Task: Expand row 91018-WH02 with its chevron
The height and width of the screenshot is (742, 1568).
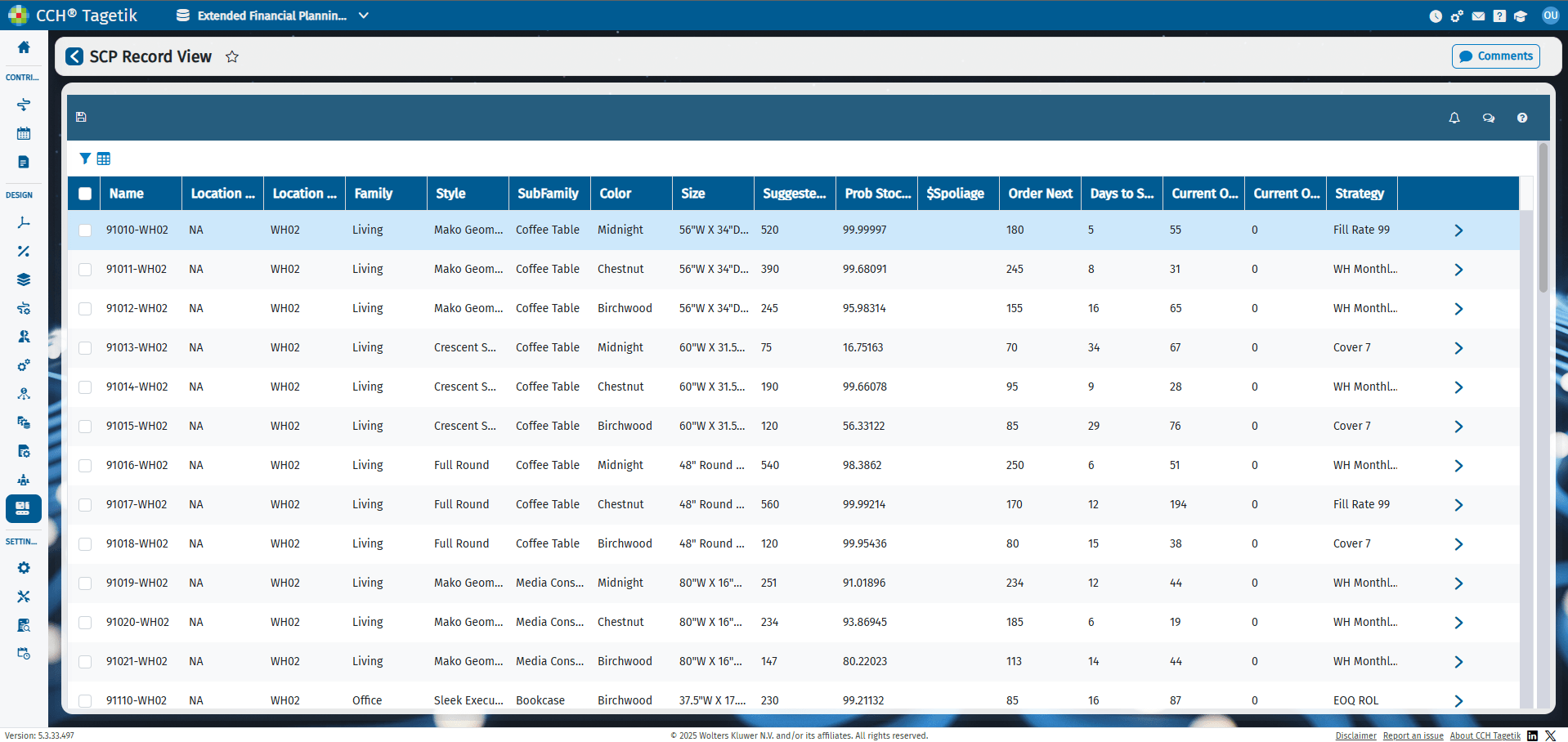Action: point(1458,544)
